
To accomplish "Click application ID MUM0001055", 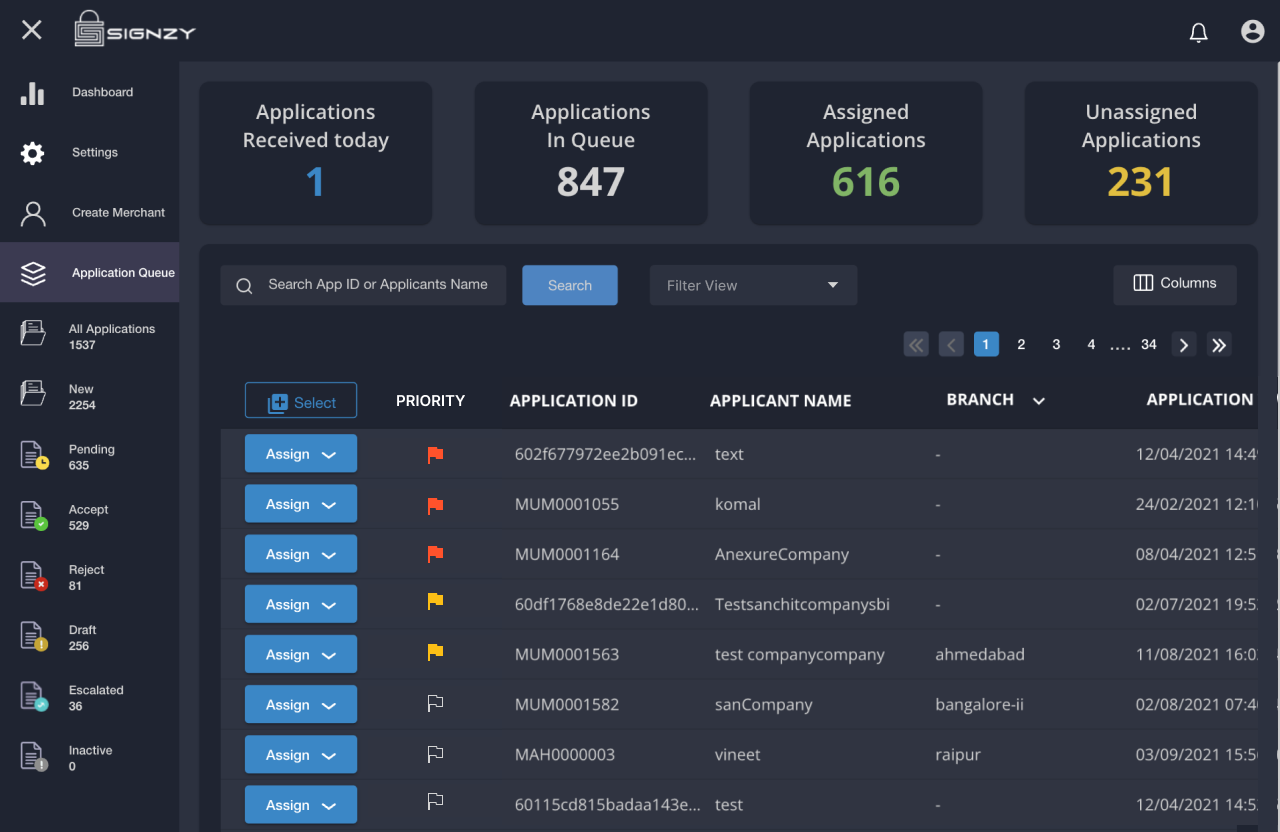I will [567, 504].
